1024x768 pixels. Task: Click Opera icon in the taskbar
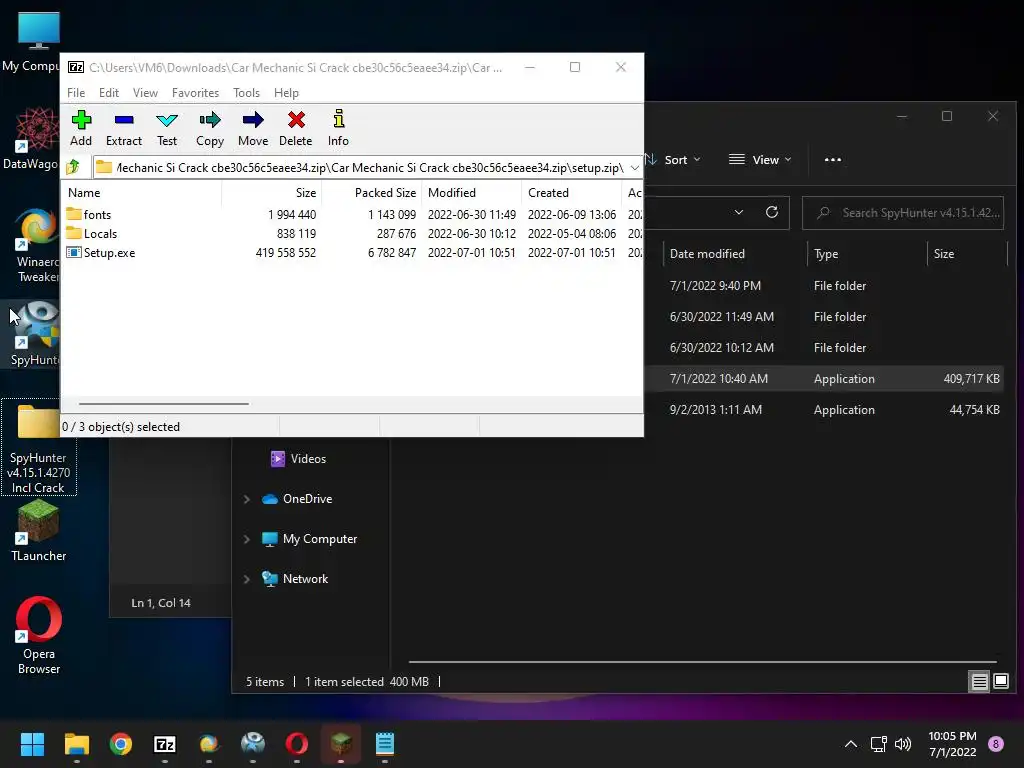[296, 744]
